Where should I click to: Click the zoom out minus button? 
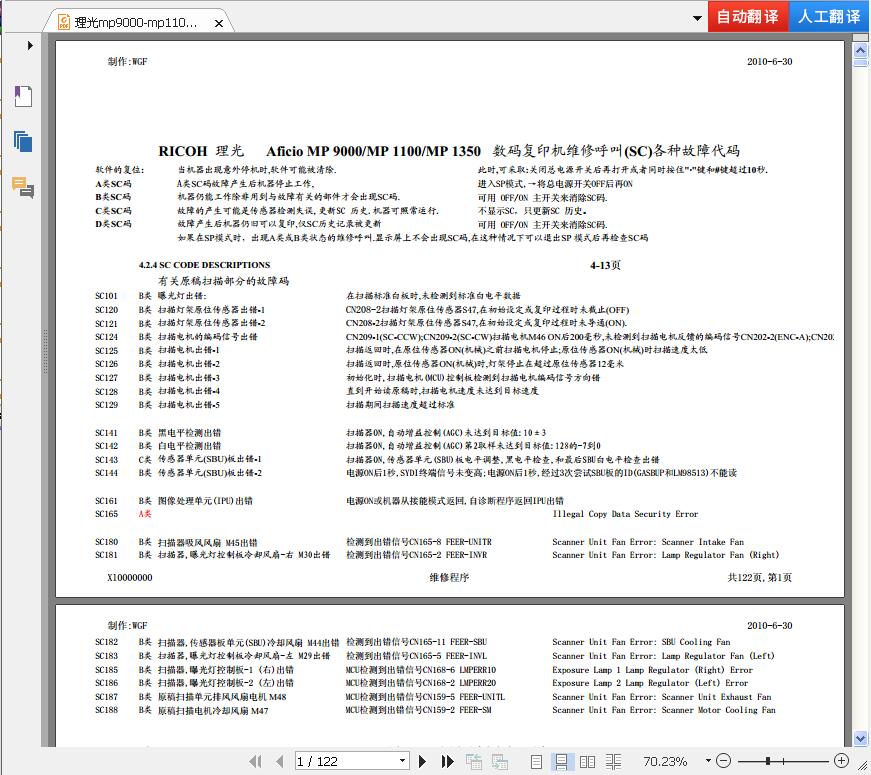[x=723, y=761]
